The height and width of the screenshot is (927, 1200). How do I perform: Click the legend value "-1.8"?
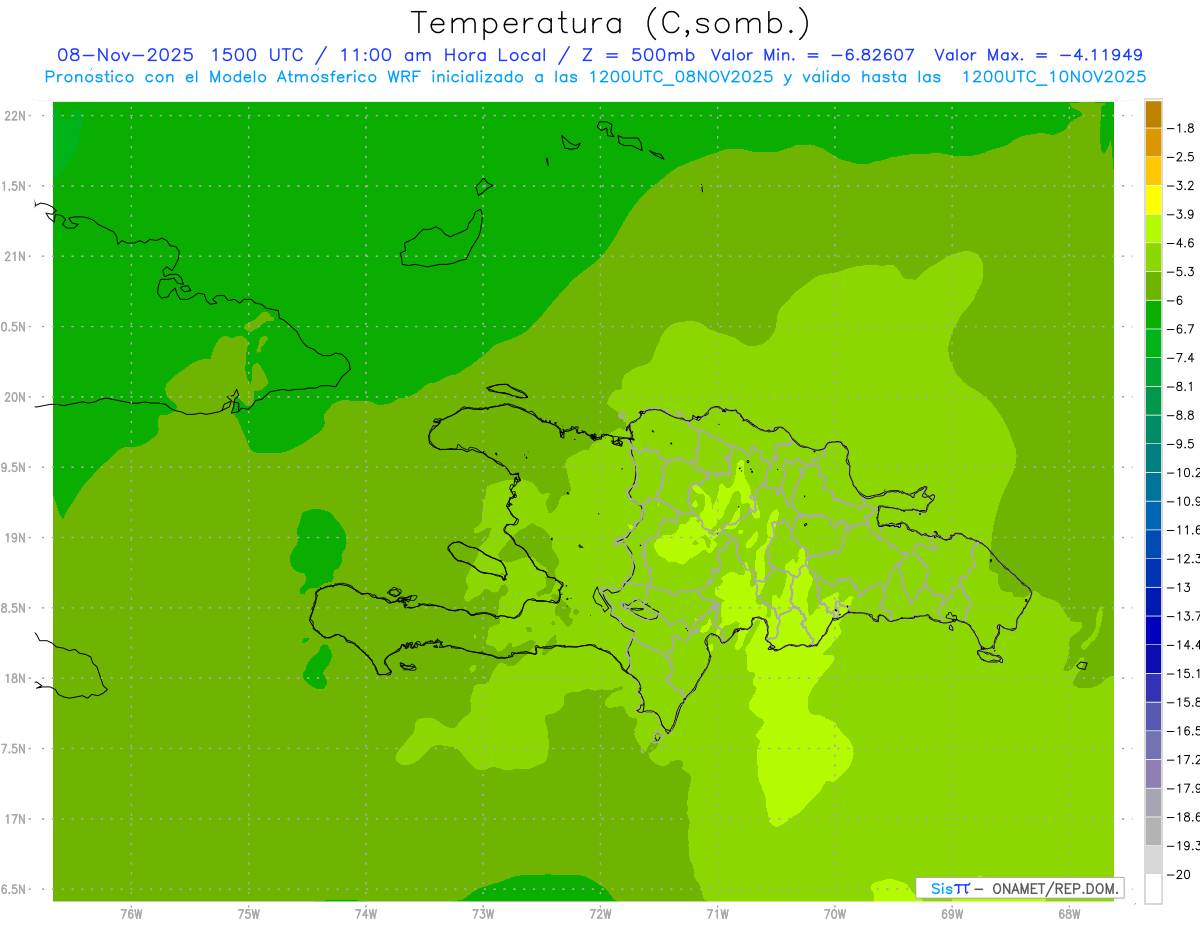(1181, 128)
